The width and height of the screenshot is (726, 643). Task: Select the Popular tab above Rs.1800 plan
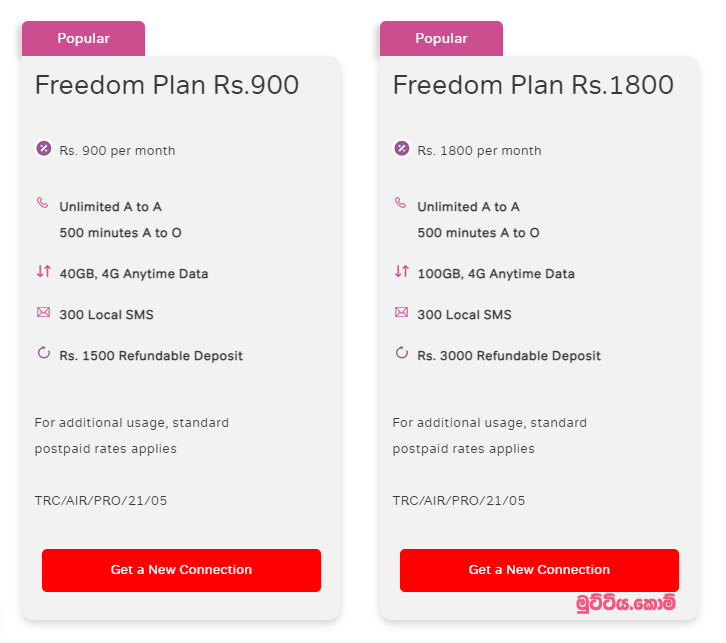point(441,38)
